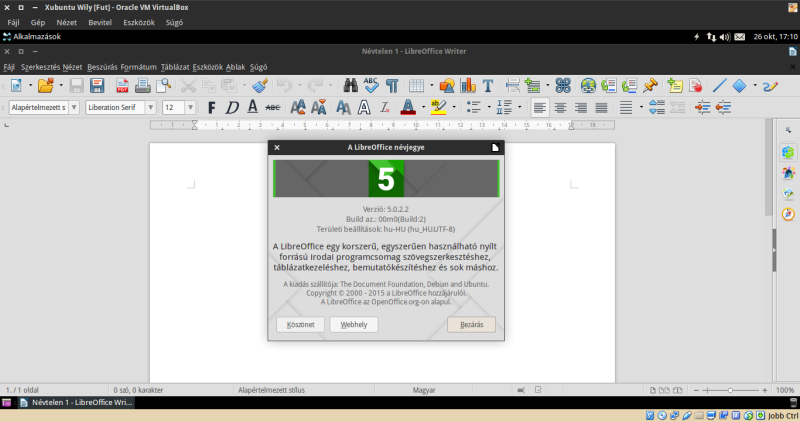Insert a comment (yellow note icon)
Image resolution: width=800 pixels, height=422 pixels.
[x=675, y=85]
